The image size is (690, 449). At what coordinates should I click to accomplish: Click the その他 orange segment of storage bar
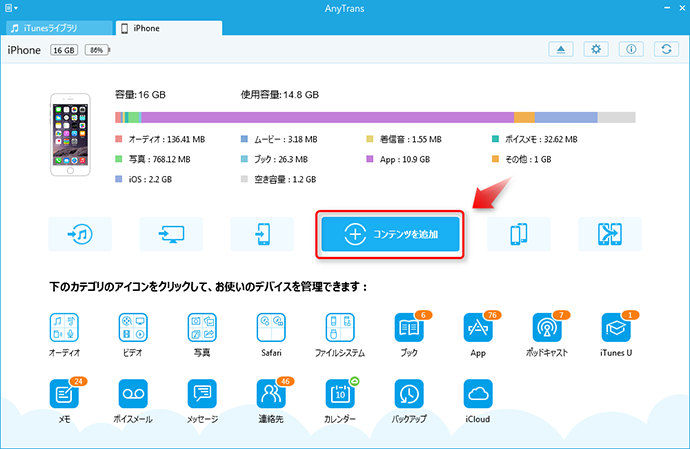[x=524, y=117]
